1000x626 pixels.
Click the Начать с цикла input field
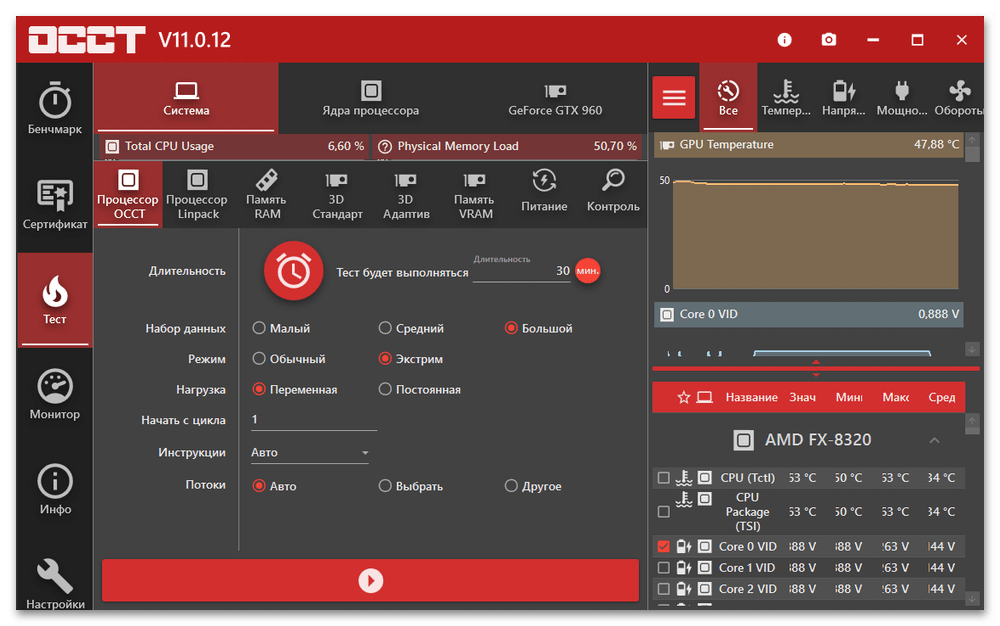312,420
